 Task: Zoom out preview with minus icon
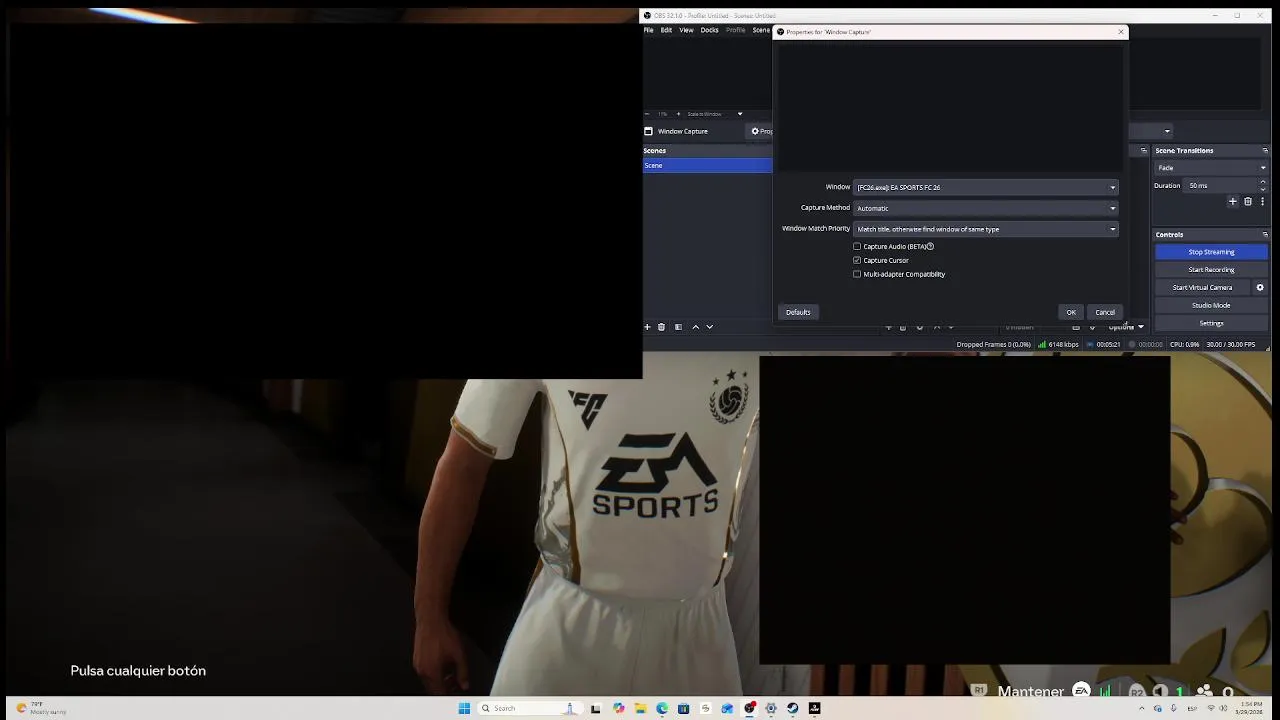pyautogui.click(x=646, y=114)
